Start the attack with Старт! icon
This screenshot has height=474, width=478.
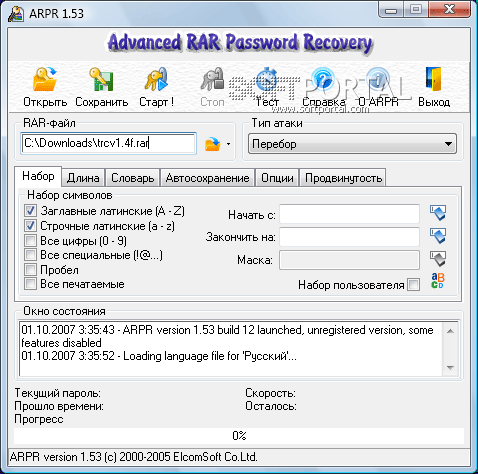pyautogui.click(x=156, y=79)
